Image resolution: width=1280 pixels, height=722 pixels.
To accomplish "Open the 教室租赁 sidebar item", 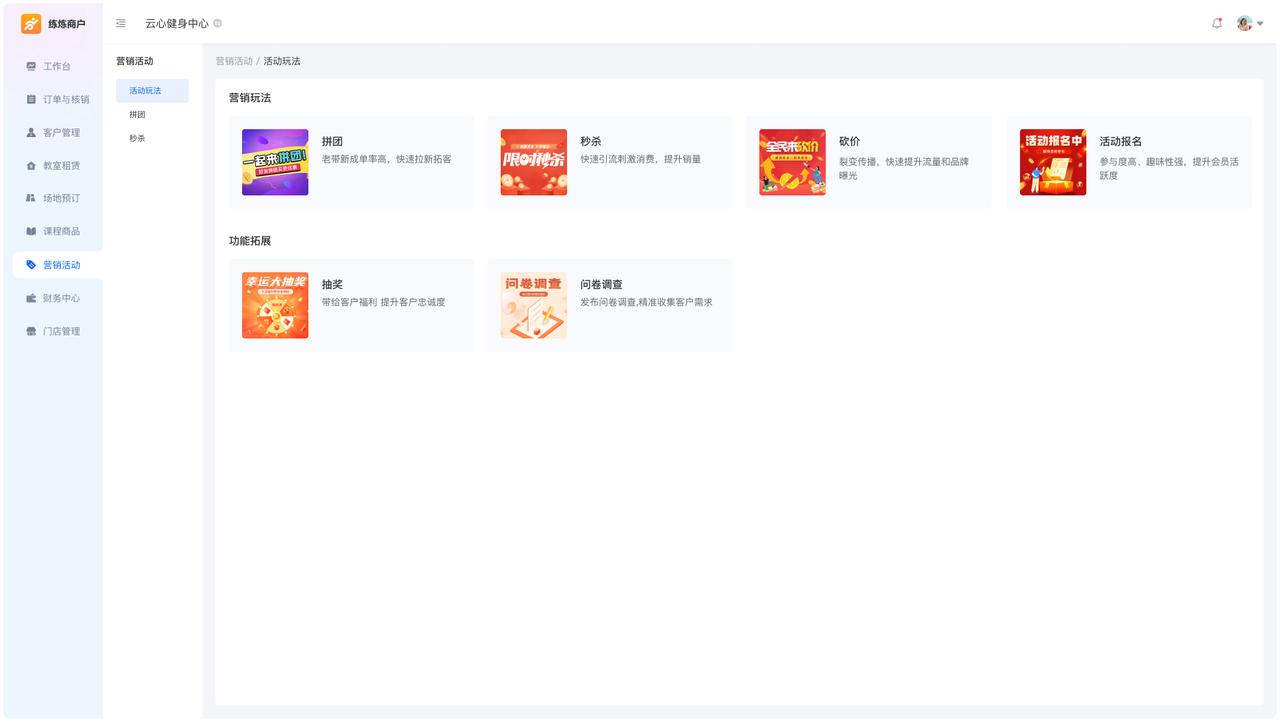I will click(61, 165).
